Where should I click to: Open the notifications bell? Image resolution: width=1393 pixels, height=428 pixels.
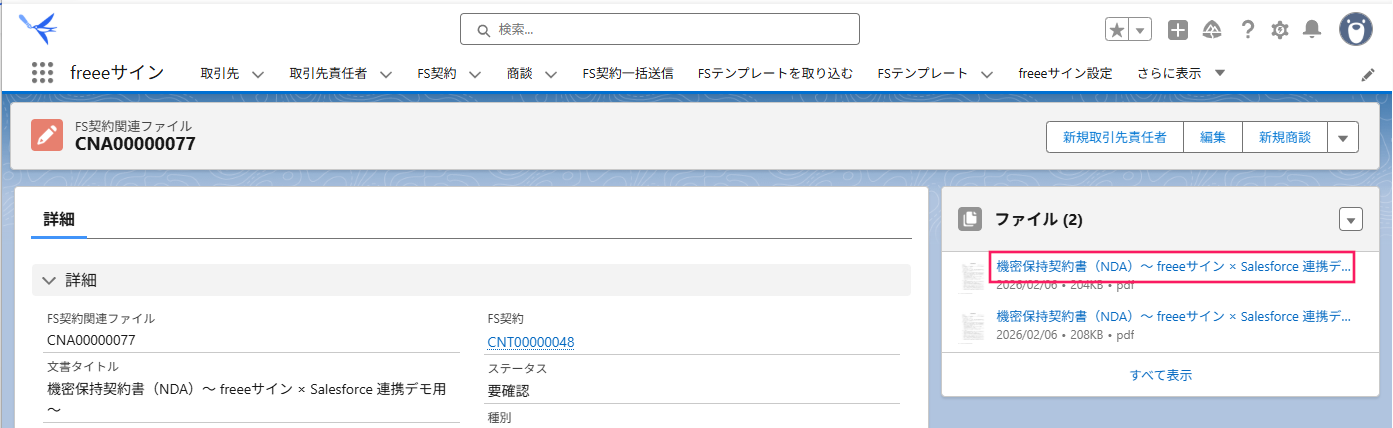pos(1312,30)
